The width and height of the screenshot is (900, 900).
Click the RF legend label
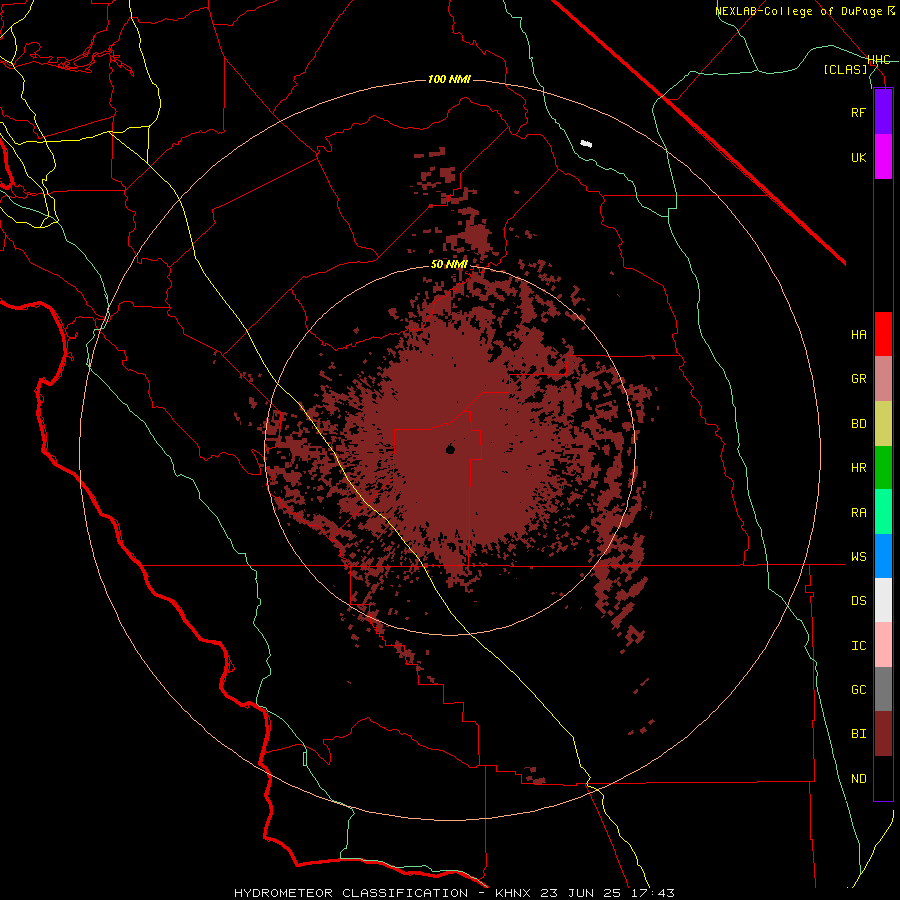point(858,112)
